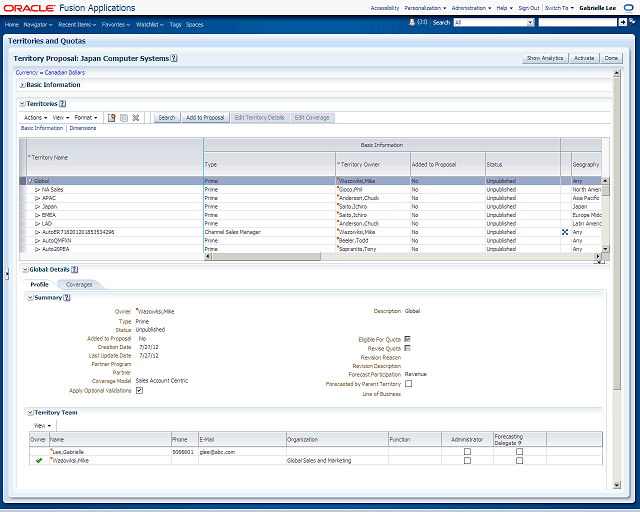640x512 pixels.
Task: Collapse the Territories section
Action: [x=22, y=104]
